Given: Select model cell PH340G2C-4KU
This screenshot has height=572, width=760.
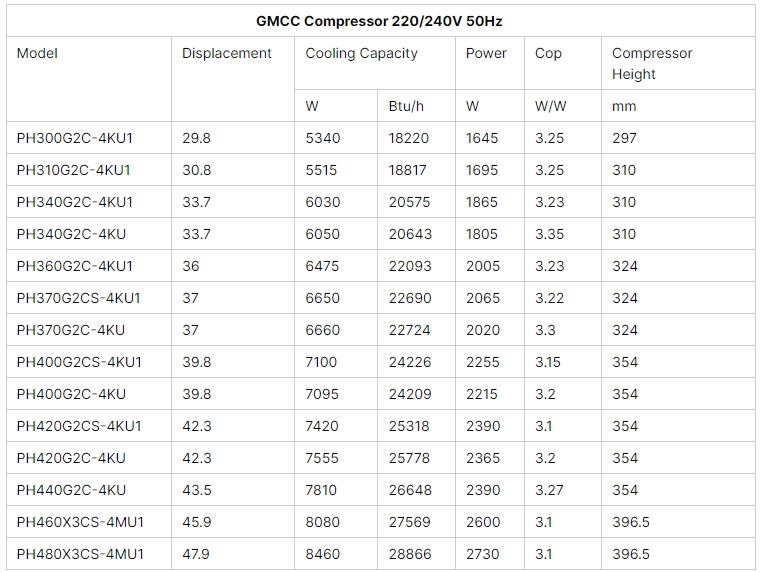Looking at the screenshot, I should [x=71, y=234].
